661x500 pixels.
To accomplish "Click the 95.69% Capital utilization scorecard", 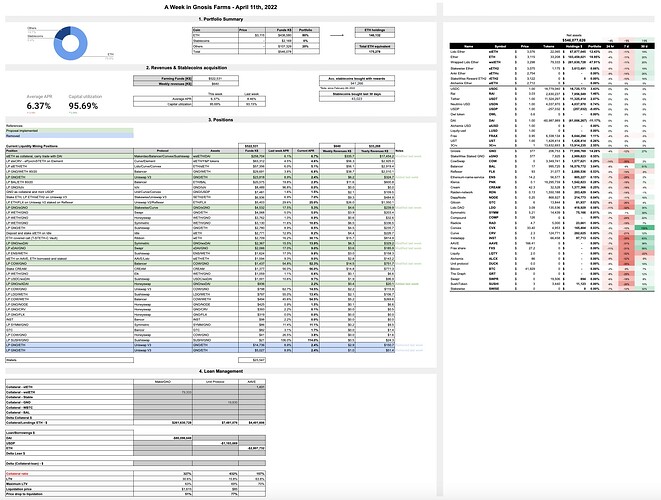I will point(83,106).
